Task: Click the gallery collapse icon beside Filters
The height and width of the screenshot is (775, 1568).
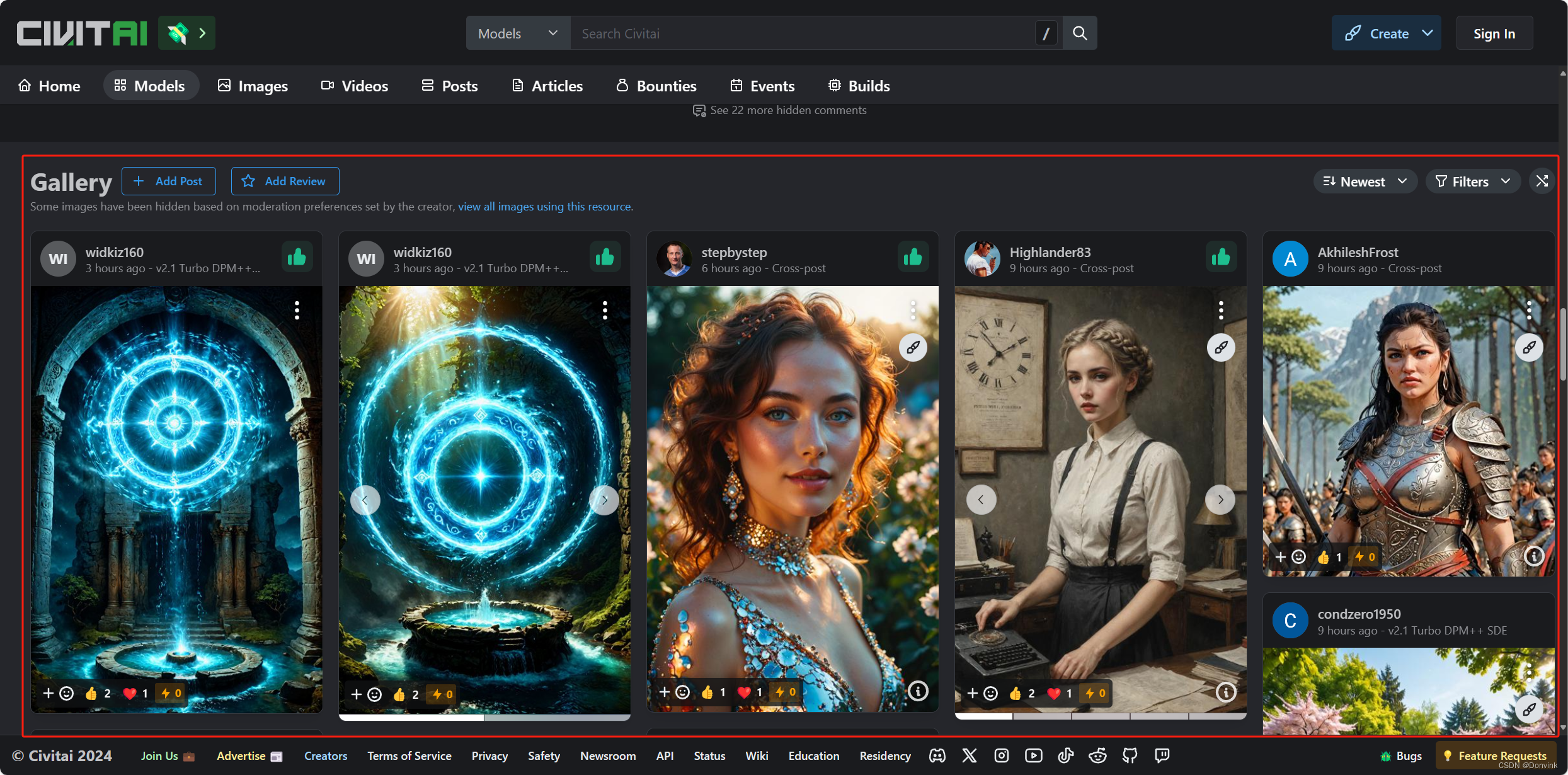Action: pyautogui.click(x=1542, y=181)
